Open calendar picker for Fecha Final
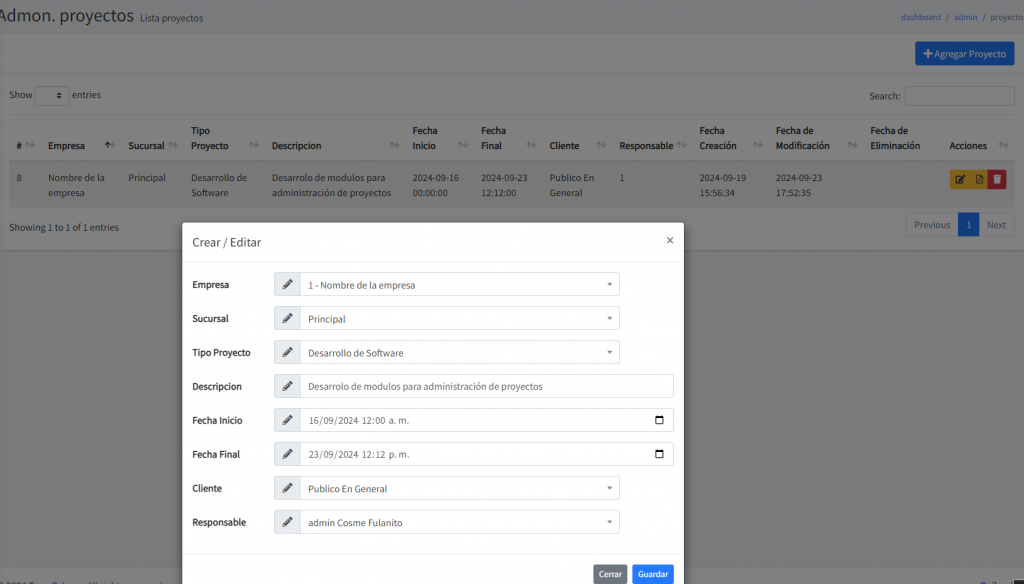 click(x=658, y=454)
